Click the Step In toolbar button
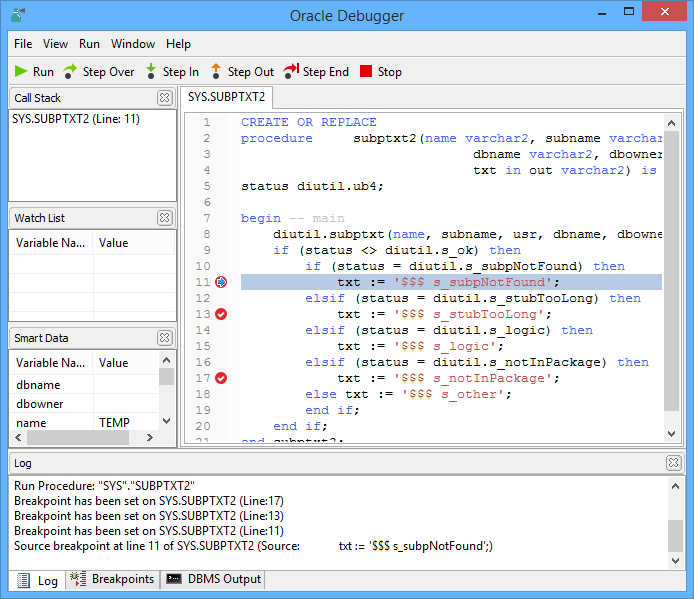694x599 pixels. pyautogui.click(x=172, y=72)
